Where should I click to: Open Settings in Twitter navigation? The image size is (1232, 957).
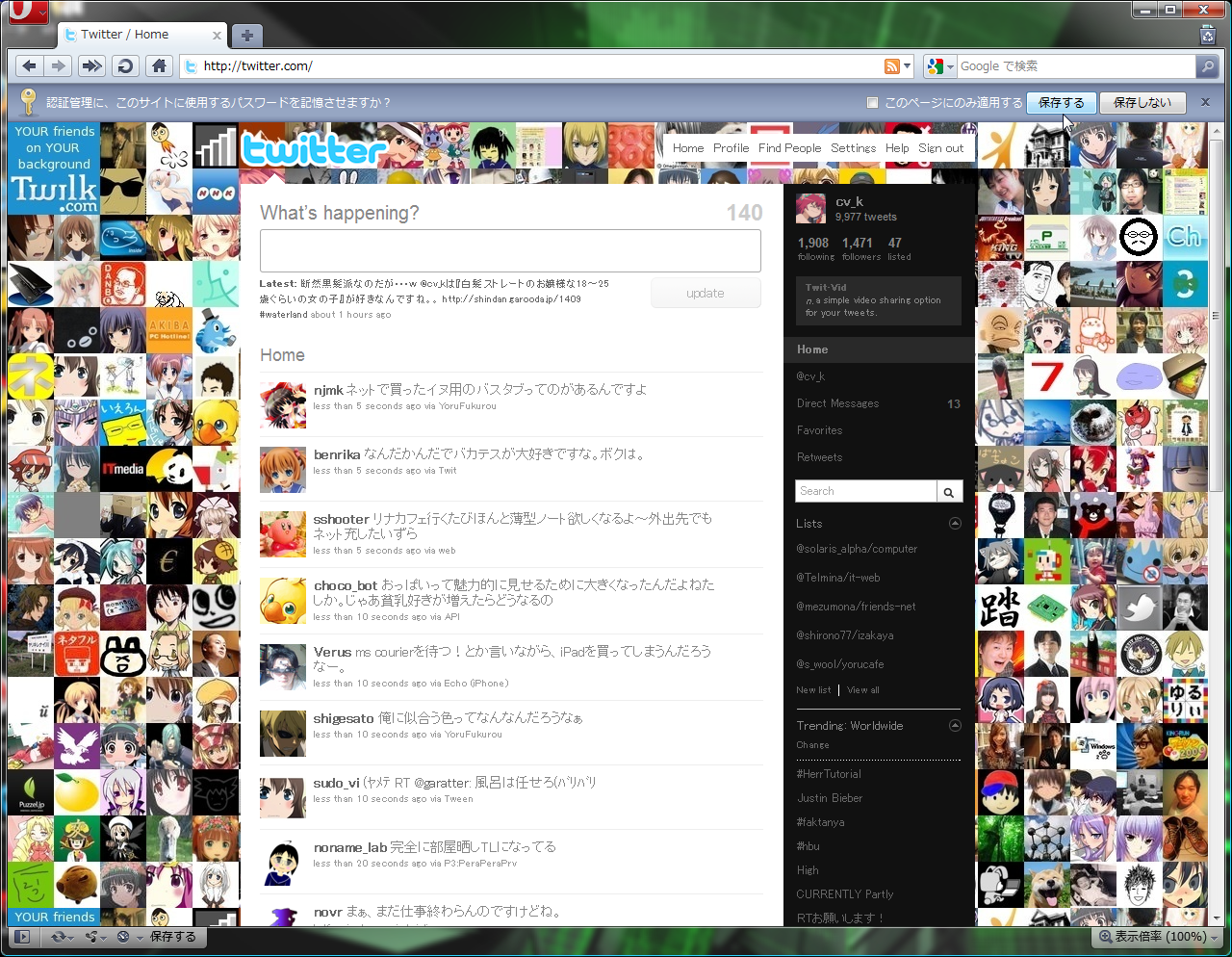point(853,148)
